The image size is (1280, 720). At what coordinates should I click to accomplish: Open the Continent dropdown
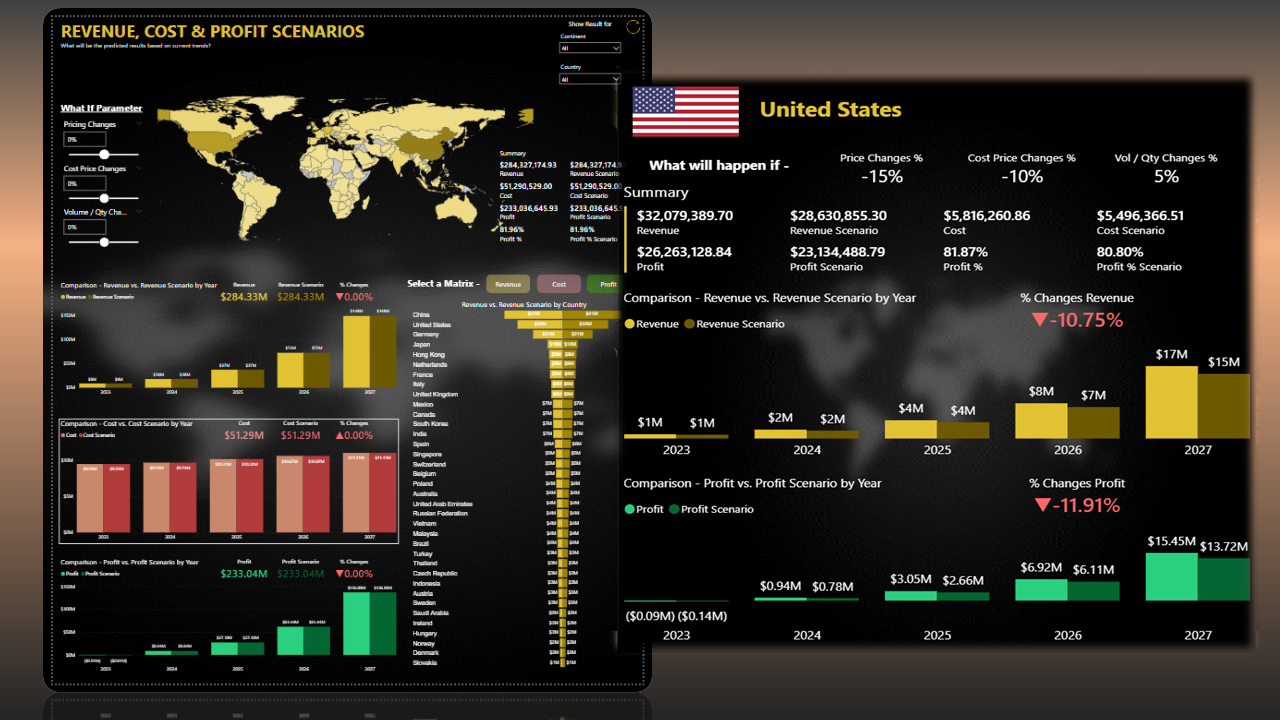click(x=590, y=47)
